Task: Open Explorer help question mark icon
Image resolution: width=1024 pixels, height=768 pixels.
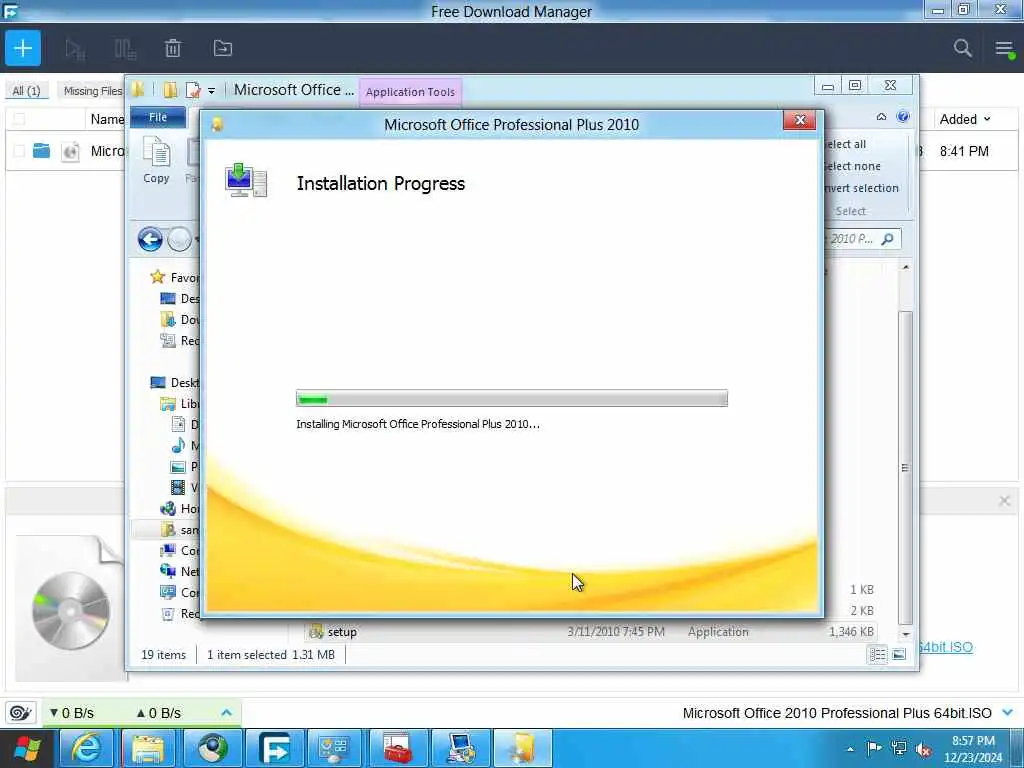Action: [903, 117]
